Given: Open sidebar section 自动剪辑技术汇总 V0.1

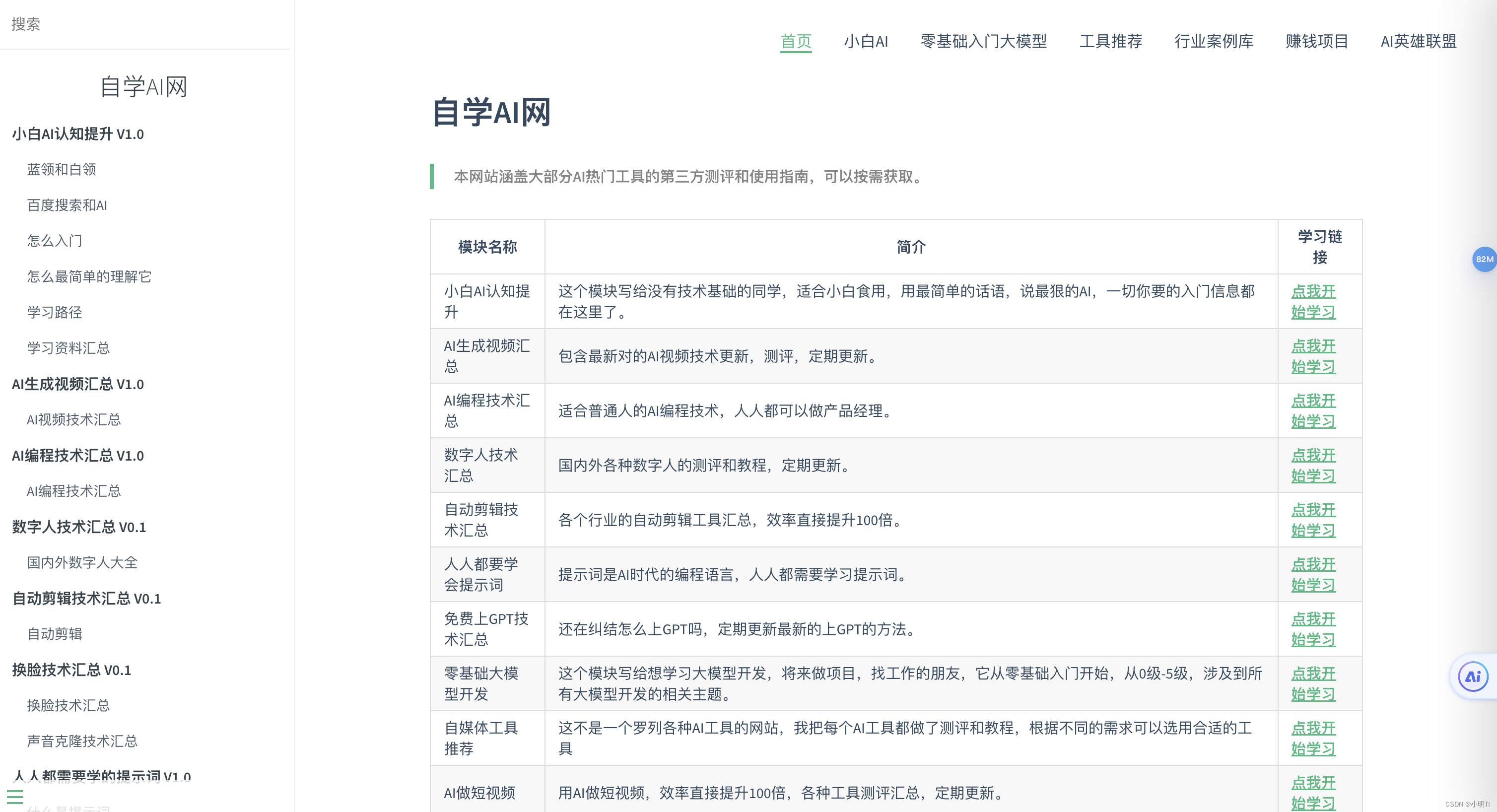Looking at the screenshot, I should (x=86, y=598).
